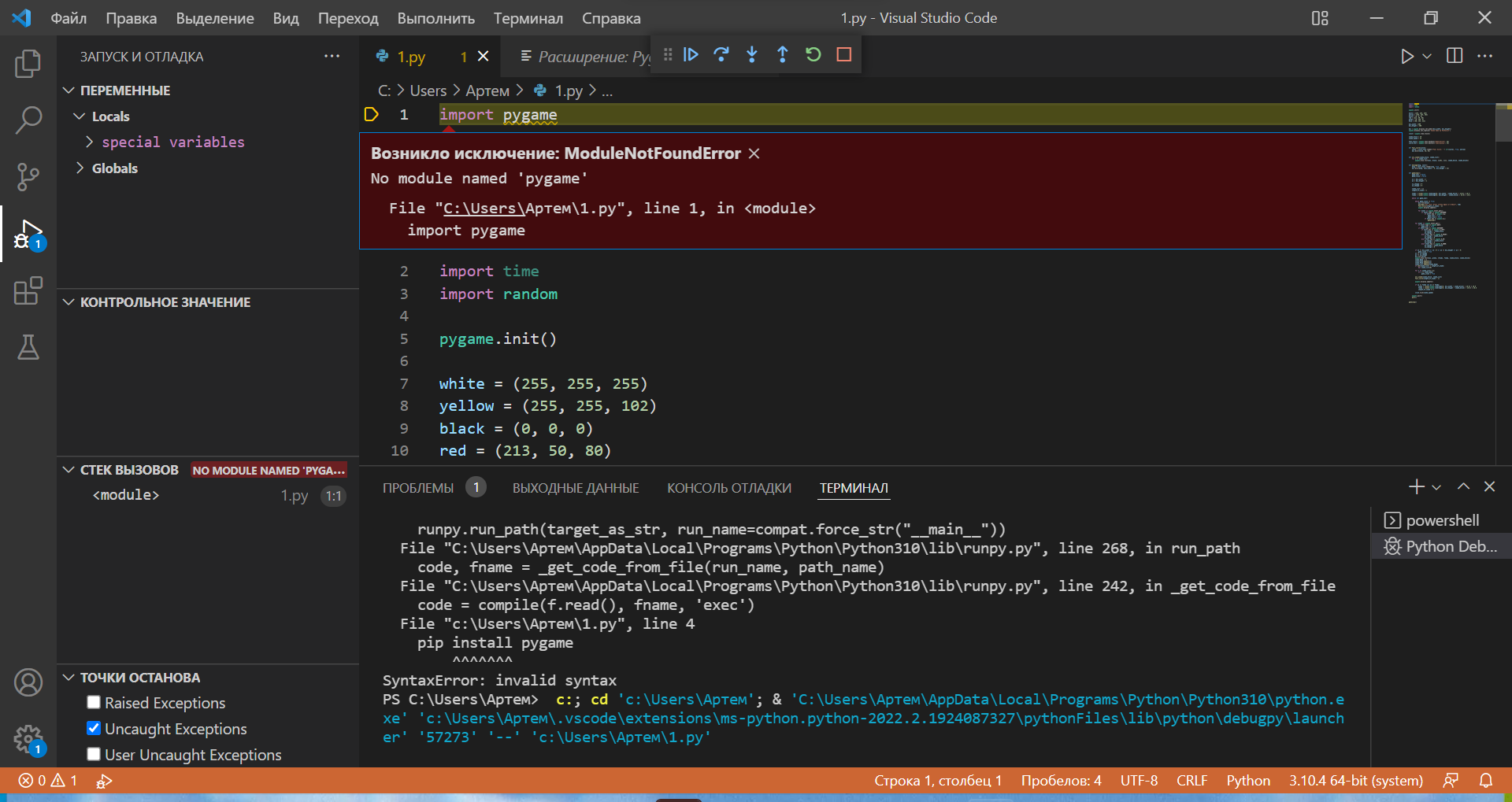Open Run and Debug panel more actions
1512x802 pixels.
332,56
